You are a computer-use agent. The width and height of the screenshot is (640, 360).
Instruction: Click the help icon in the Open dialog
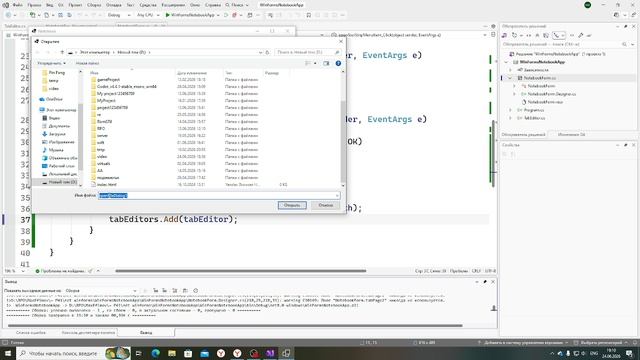point(338,63)
